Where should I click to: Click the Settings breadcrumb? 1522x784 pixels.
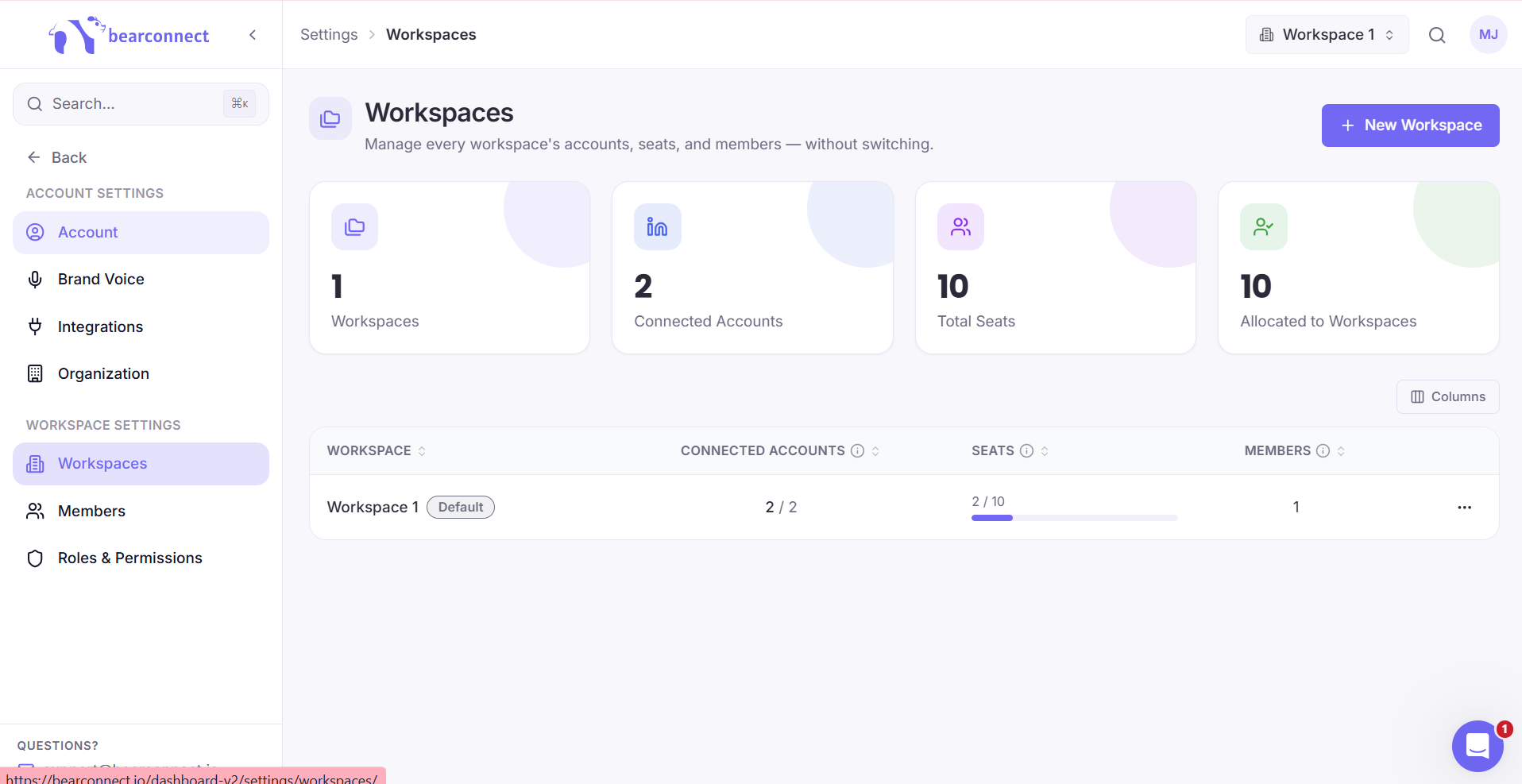(329, 35)
